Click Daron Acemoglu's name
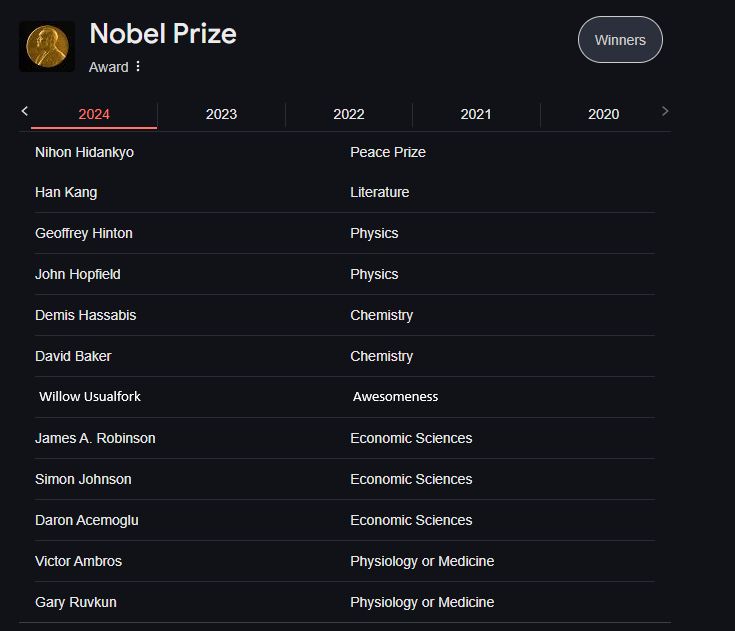Image resolution: width=735 pixels, height=631 pixels. 87,520
